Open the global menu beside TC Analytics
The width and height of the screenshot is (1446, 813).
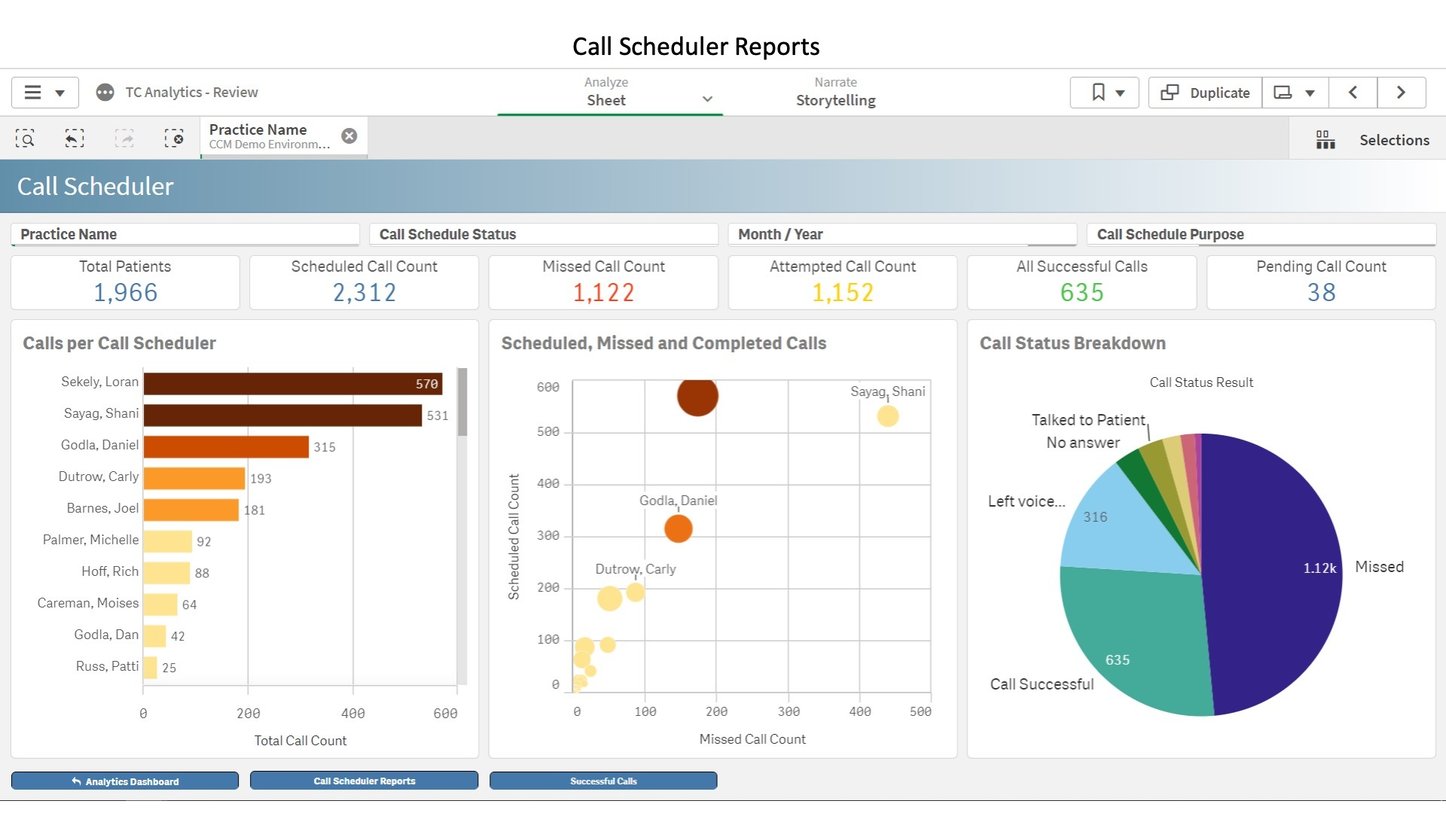pyautogui.click(x=106, y=92)
